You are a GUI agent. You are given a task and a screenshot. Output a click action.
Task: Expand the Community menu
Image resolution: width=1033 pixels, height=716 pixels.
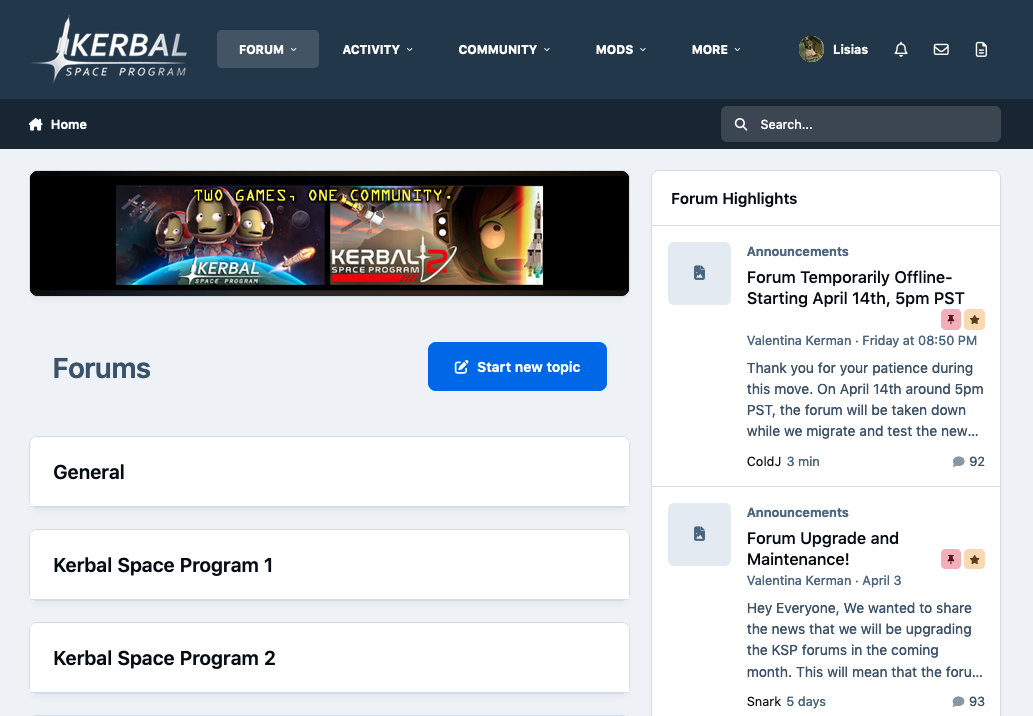[504, 49]
